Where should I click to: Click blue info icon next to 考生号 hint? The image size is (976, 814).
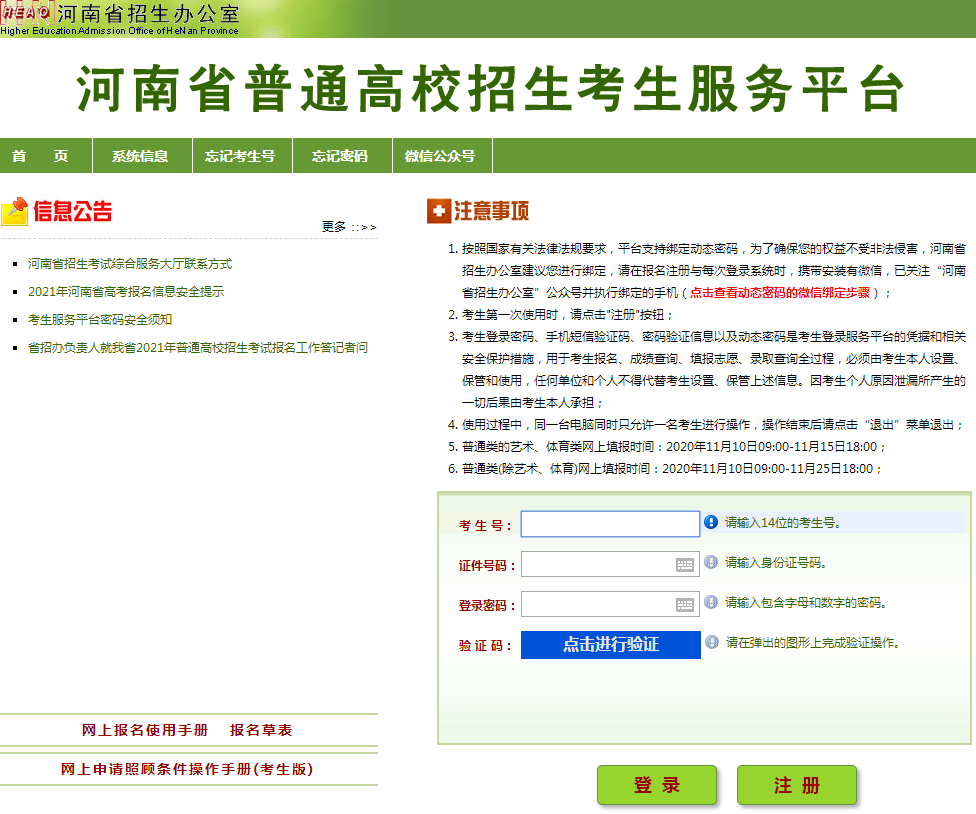pos(711,522)
